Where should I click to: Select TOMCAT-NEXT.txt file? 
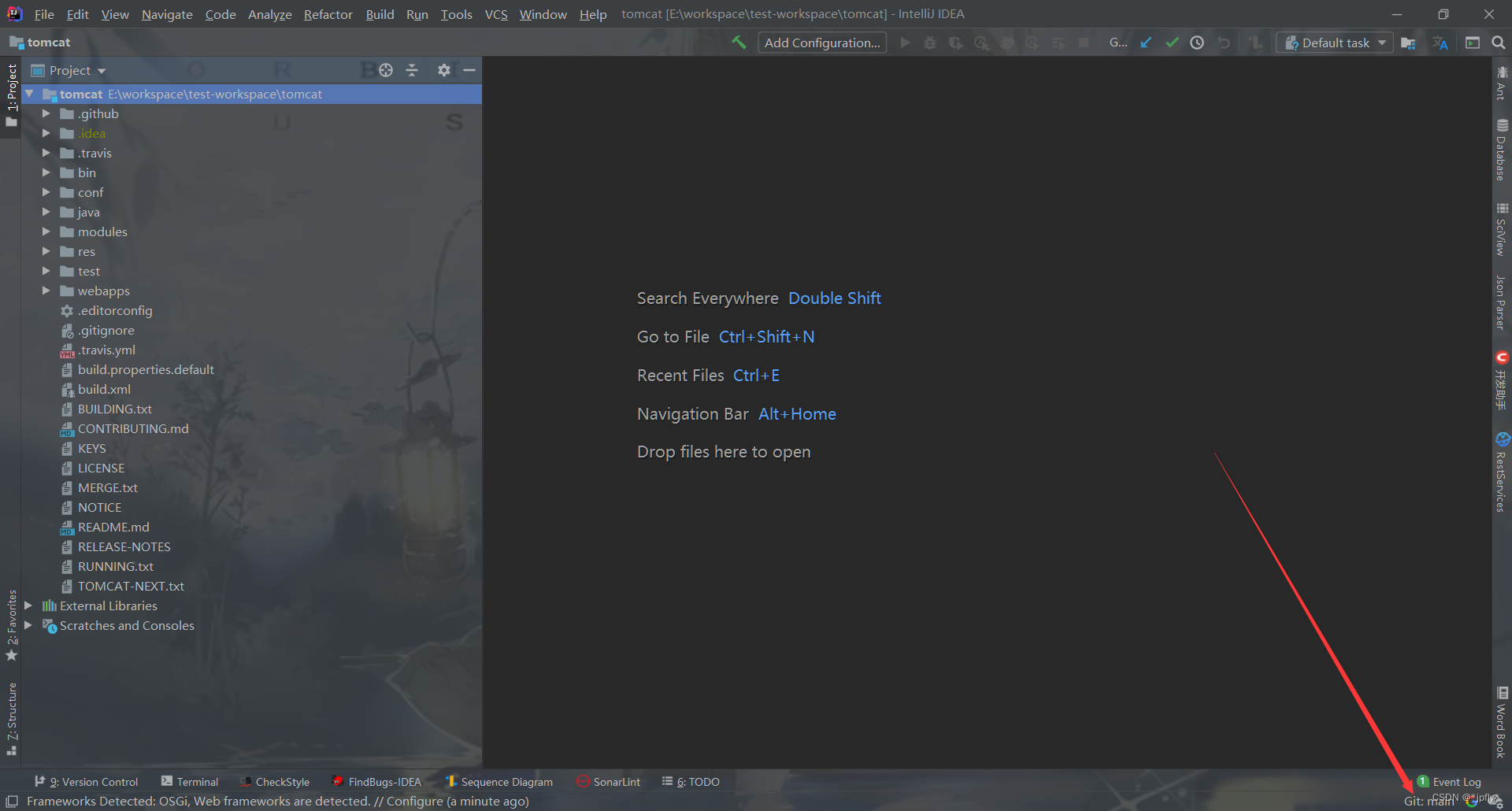pyautogui.click(x=131, y=586)
